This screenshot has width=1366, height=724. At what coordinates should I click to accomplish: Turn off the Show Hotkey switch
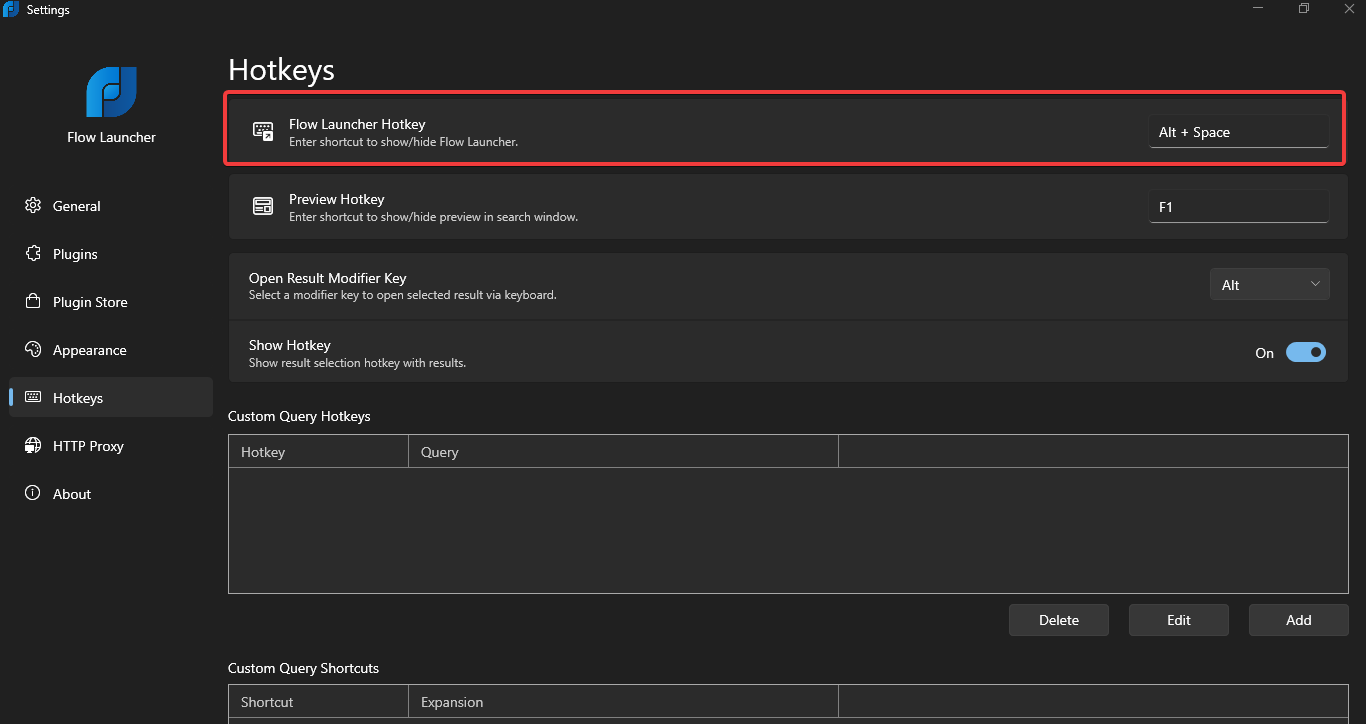(x=1306, y=352)
